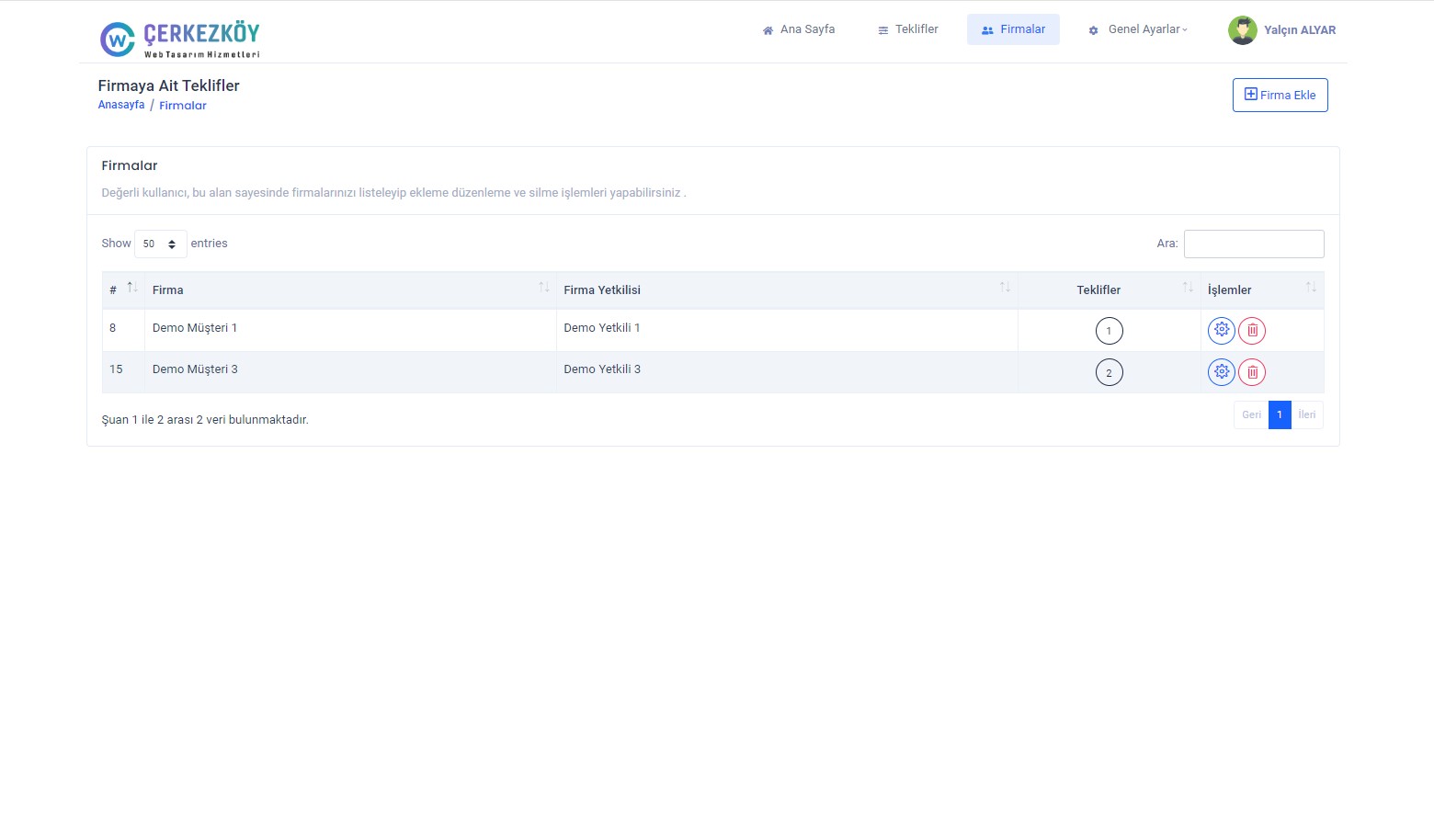Click the trash icon for Demo Müşteri 1

[1252, 331]
